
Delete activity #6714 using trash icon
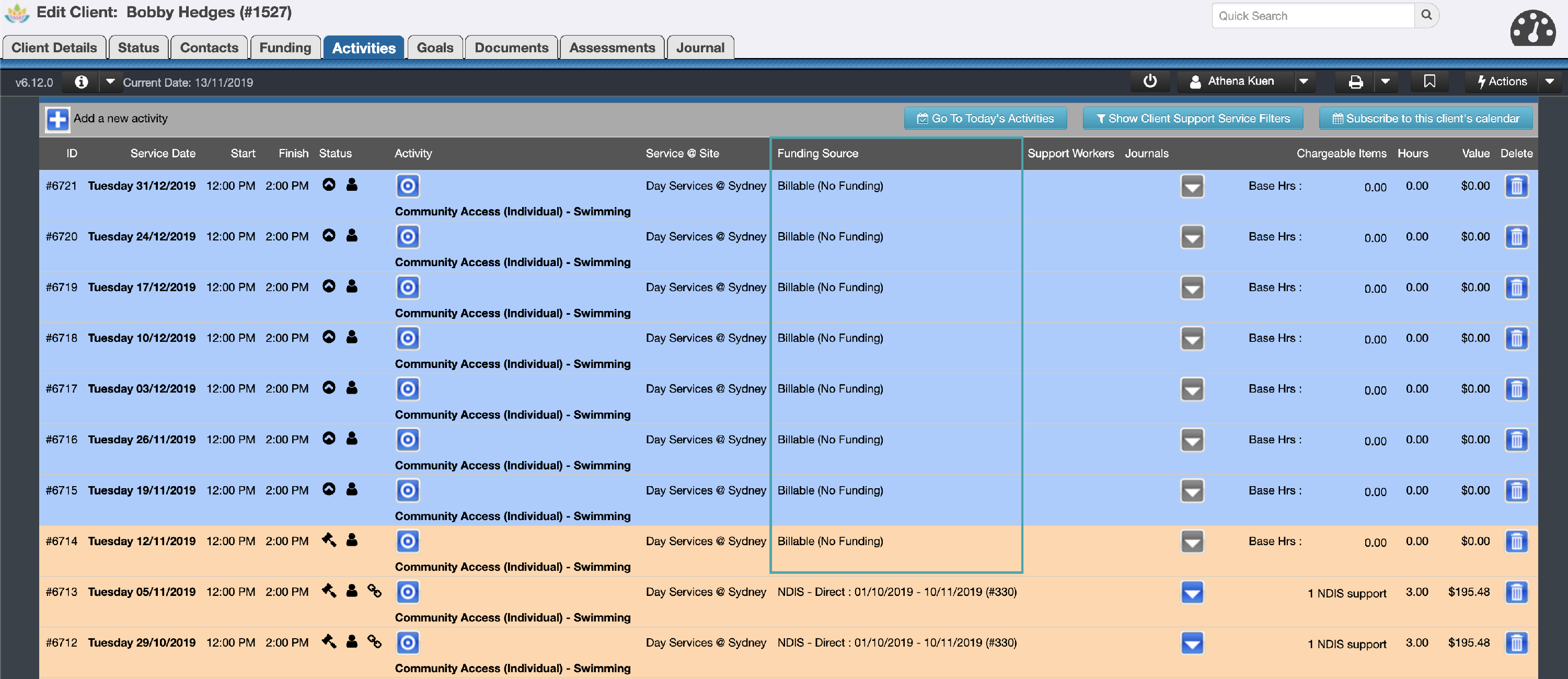pyautogui.click(x=1516, y=542)
